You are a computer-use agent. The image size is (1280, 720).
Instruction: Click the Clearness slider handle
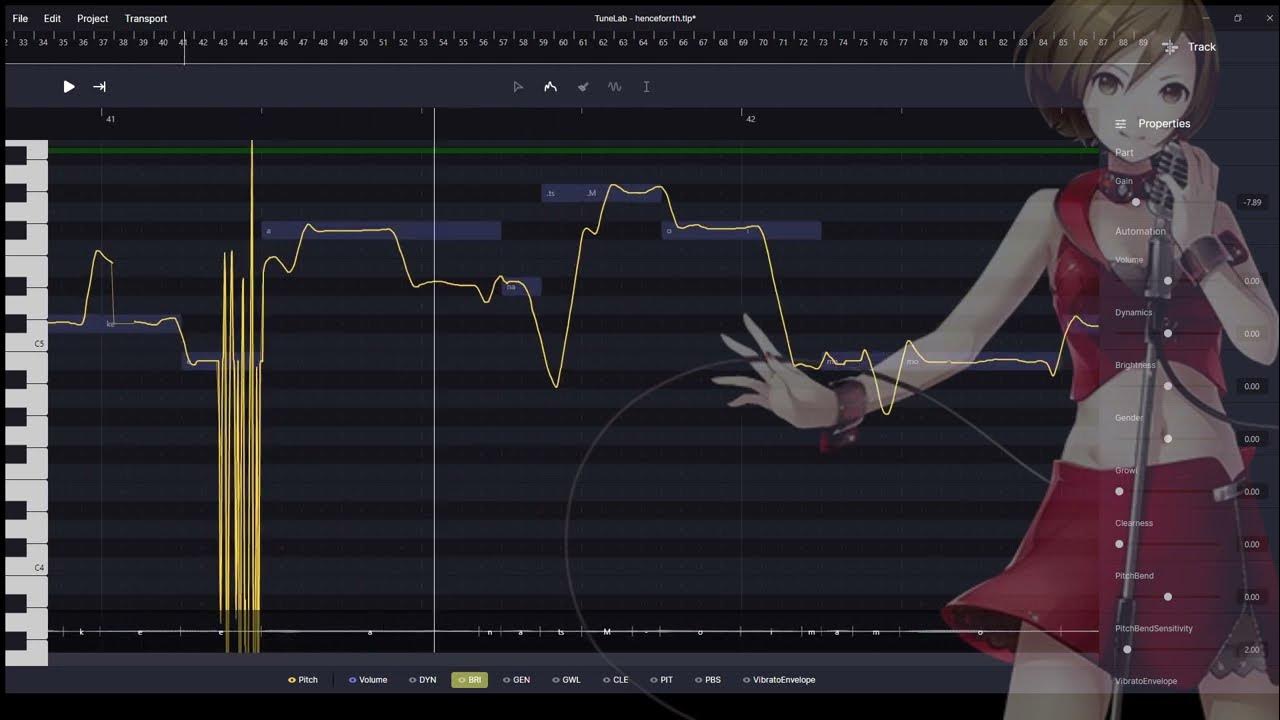click(x=1119, y=544)
